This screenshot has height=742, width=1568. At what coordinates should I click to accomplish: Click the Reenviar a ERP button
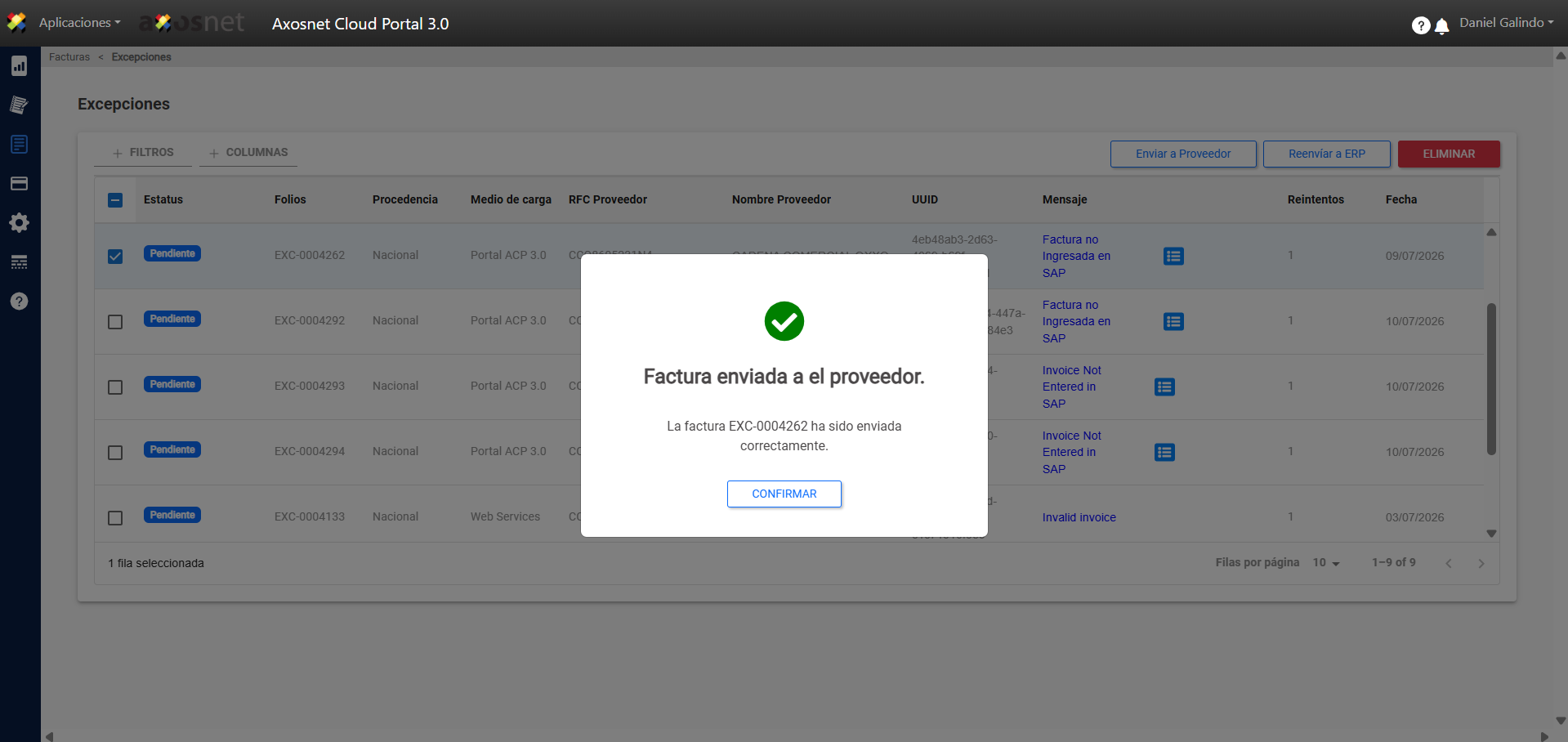pyautogui.click(x=1327, y=154)
